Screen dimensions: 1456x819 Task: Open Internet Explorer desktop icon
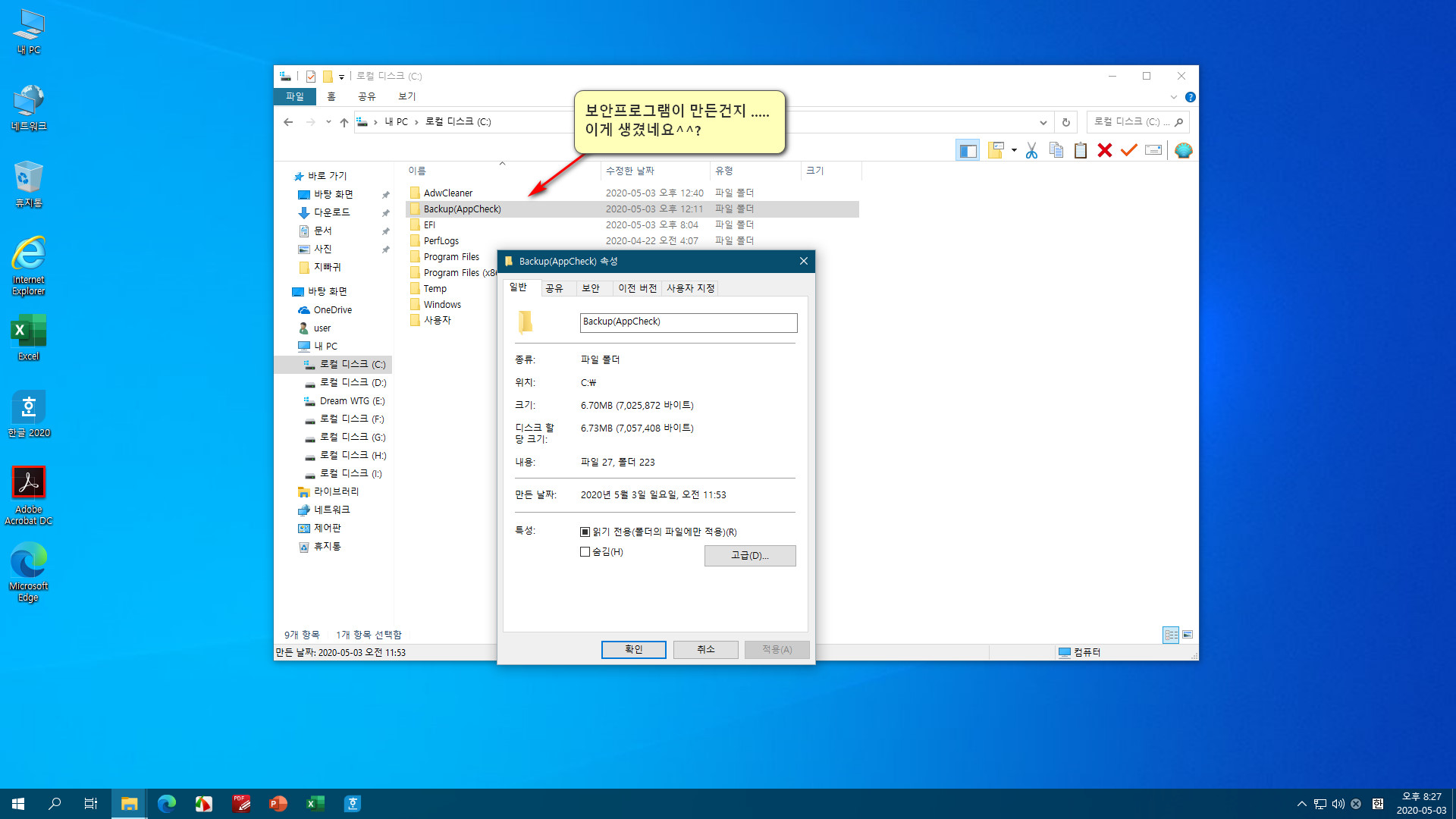point(29,265)
